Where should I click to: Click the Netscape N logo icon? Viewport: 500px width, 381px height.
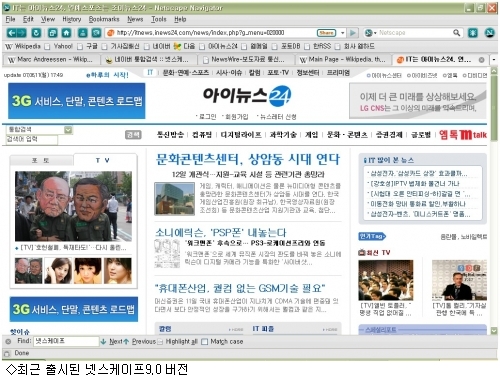[x=489, y=33]
